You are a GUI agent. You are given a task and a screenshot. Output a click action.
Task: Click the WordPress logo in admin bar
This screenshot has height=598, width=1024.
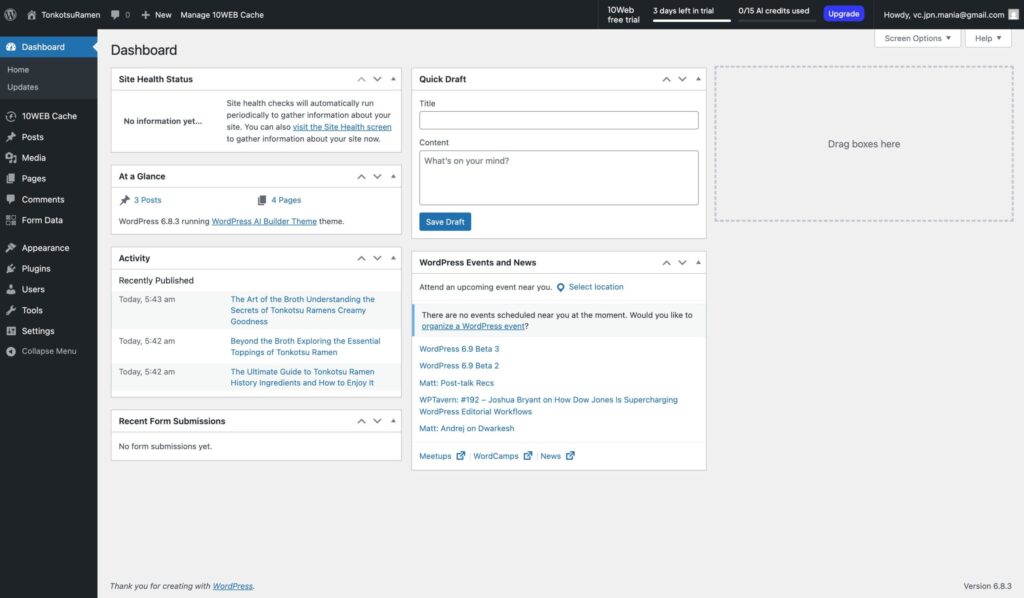click(x=11, y=15)
